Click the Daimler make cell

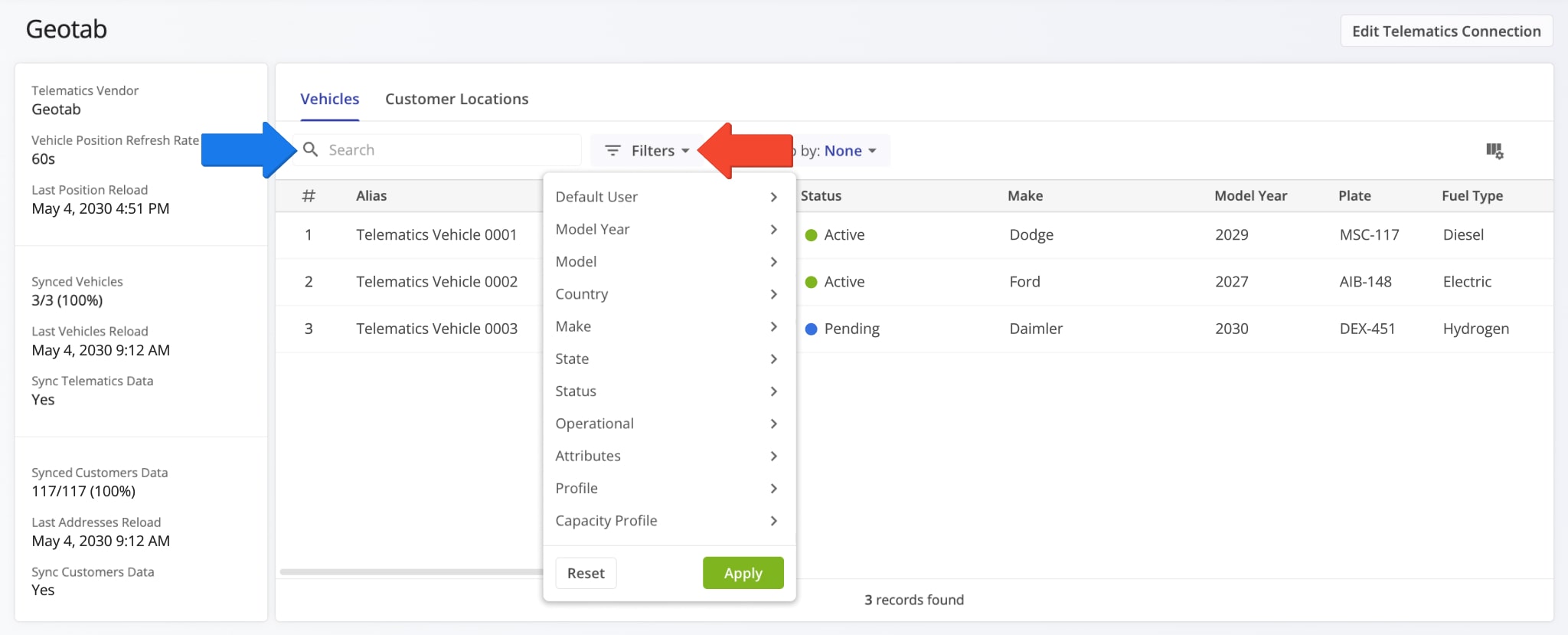pos(1036,329)
